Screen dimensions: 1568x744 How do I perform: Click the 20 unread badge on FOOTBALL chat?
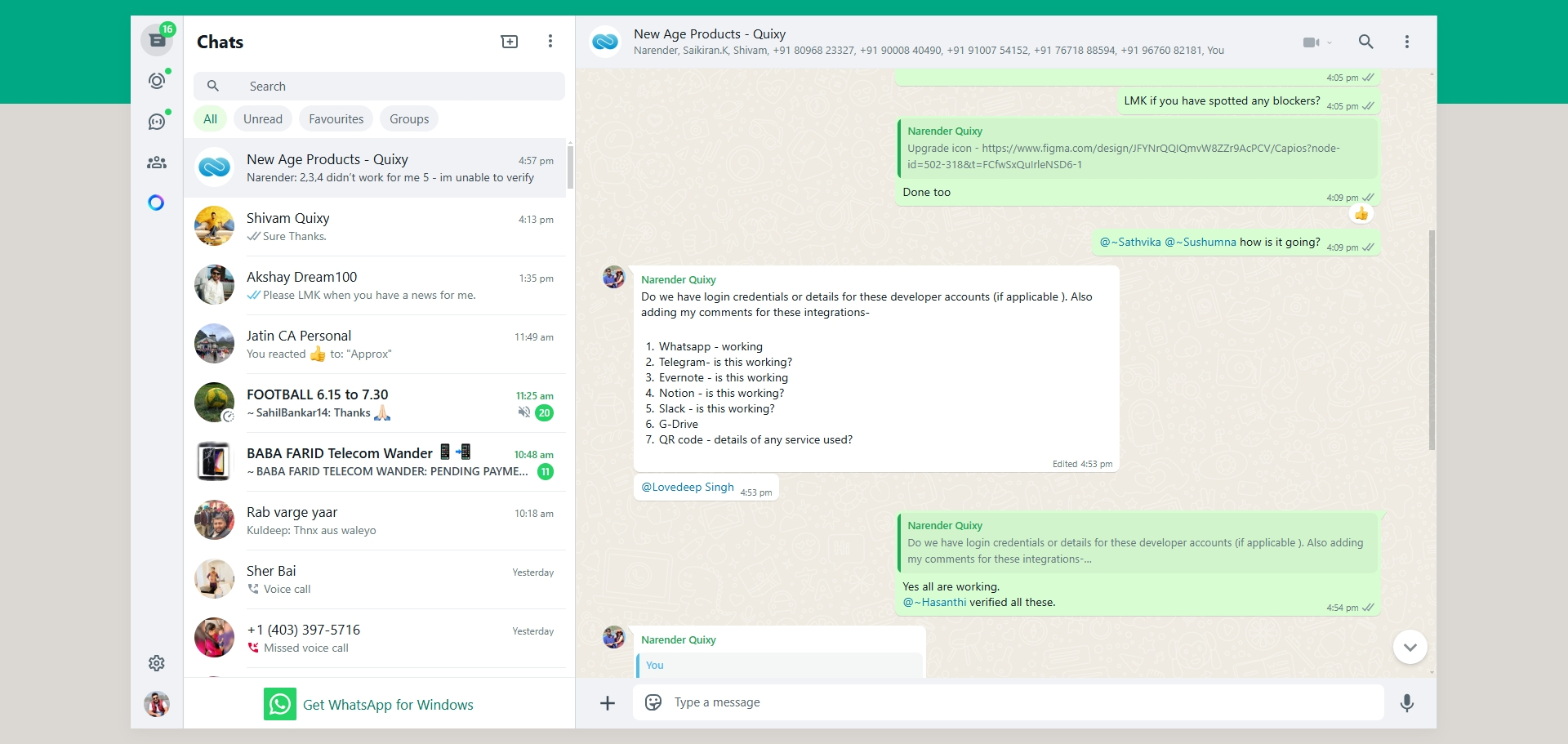(545, 413)
